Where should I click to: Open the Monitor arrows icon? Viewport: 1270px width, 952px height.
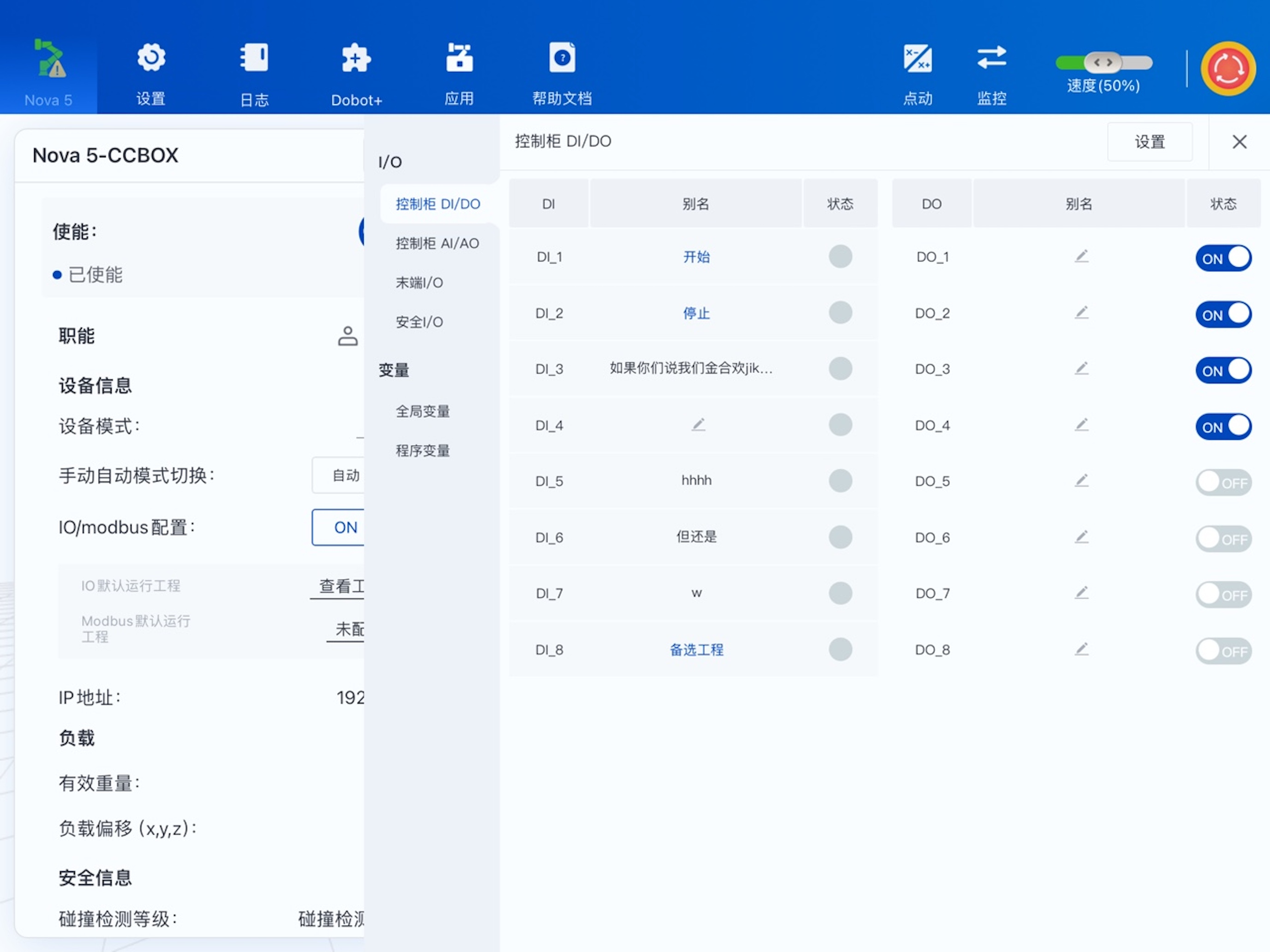[992, 58]
